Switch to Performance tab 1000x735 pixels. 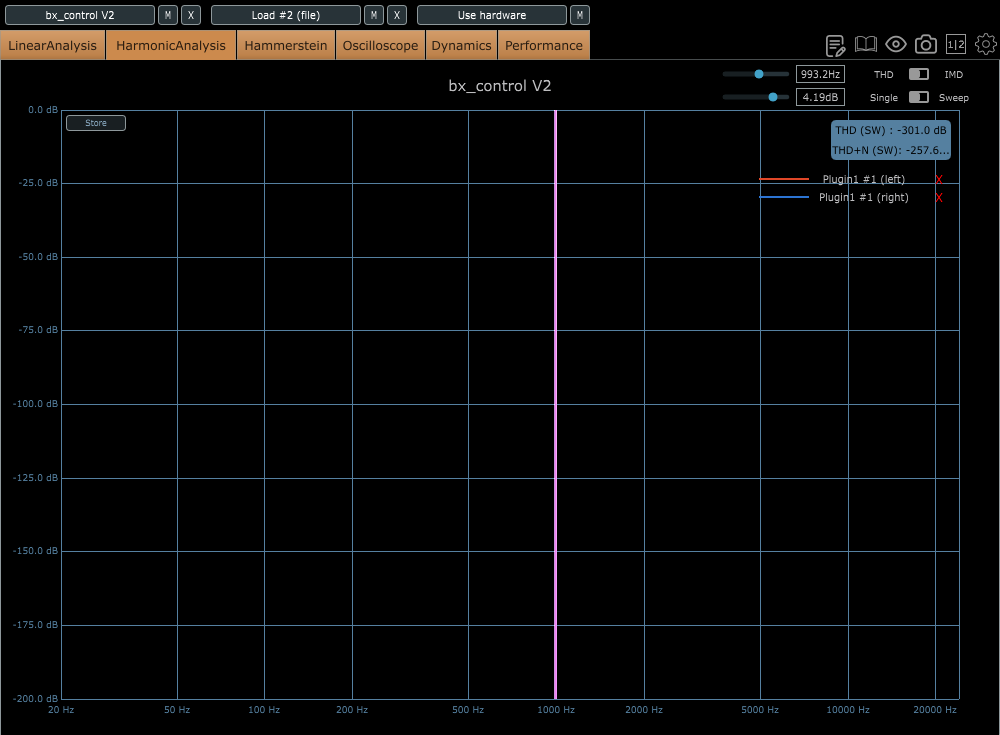[x=544, y=45]
